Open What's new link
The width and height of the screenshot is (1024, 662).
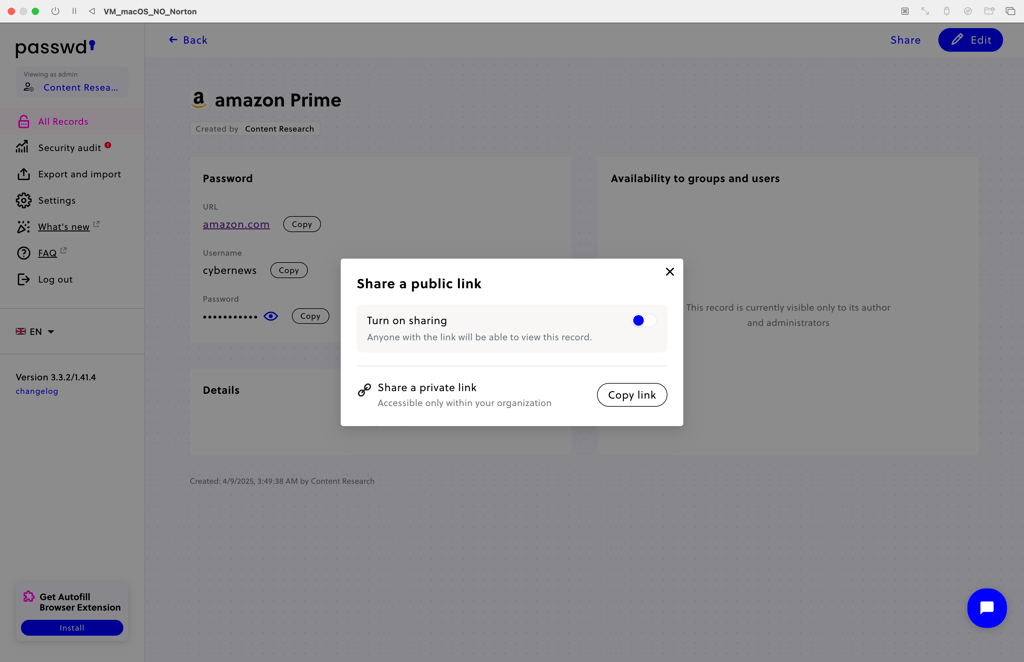coord(63,227)
